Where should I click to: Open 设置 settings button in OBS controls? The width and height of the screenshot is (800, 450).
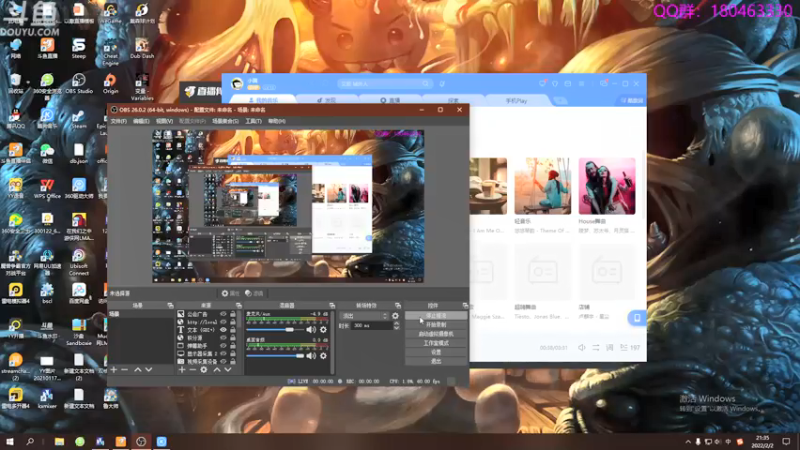pyautogui.click(x=436, y=352)
